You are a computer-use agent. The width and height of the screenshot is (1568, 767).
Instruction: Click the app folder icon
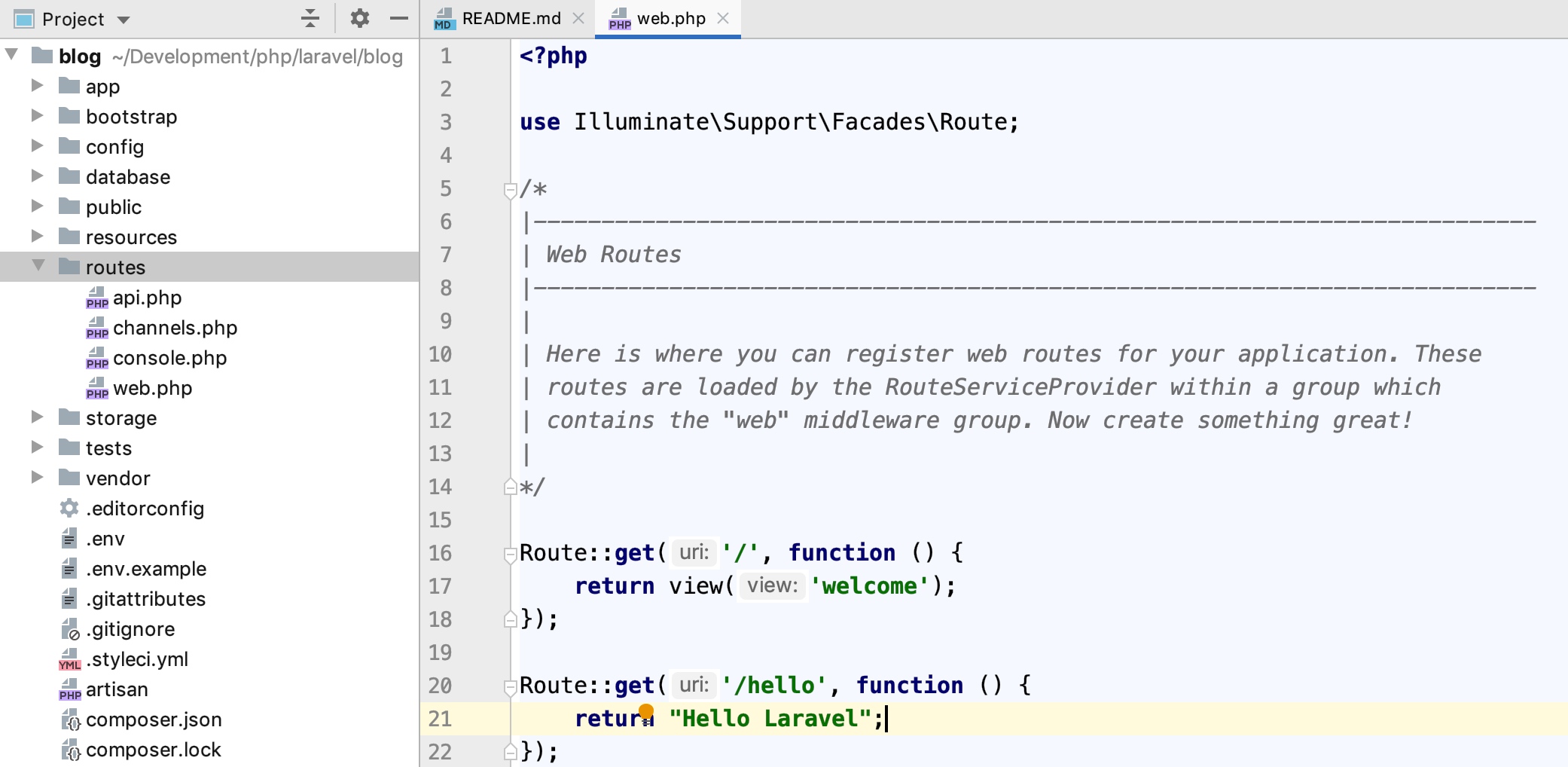[69, 85]
